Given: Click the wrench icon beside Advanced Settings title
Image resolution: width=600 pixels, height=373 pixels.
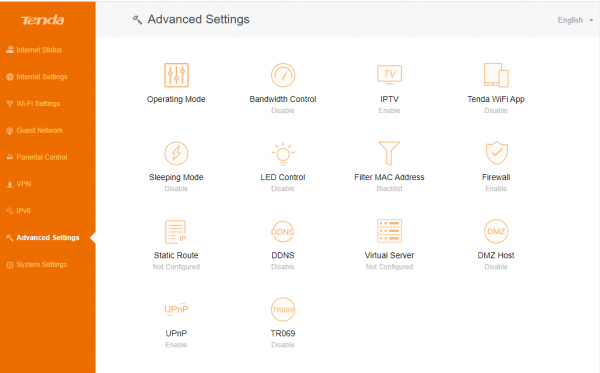Looking at the screenshot, I should click(137, 20).
